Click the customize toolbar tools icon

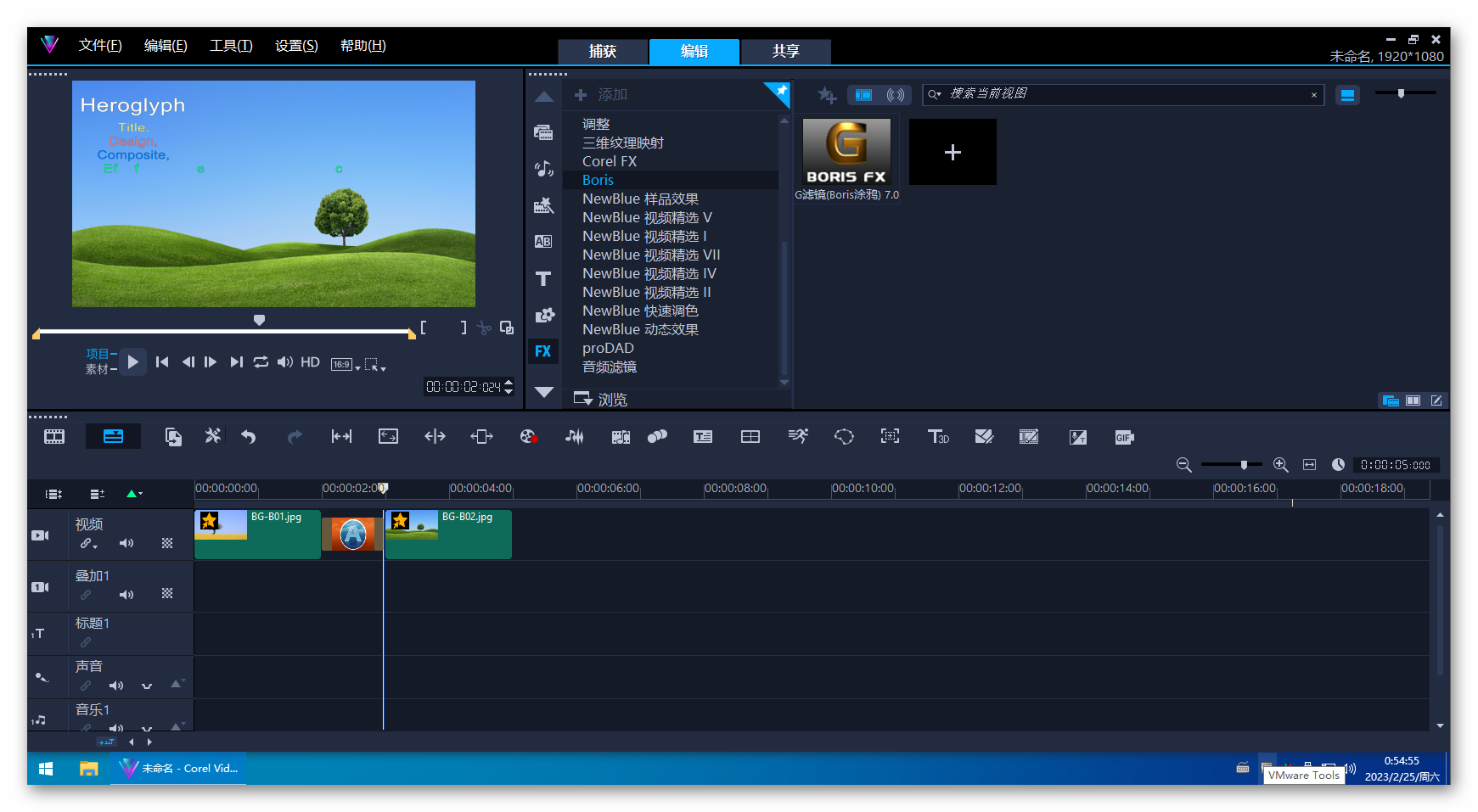coord(212,436)
